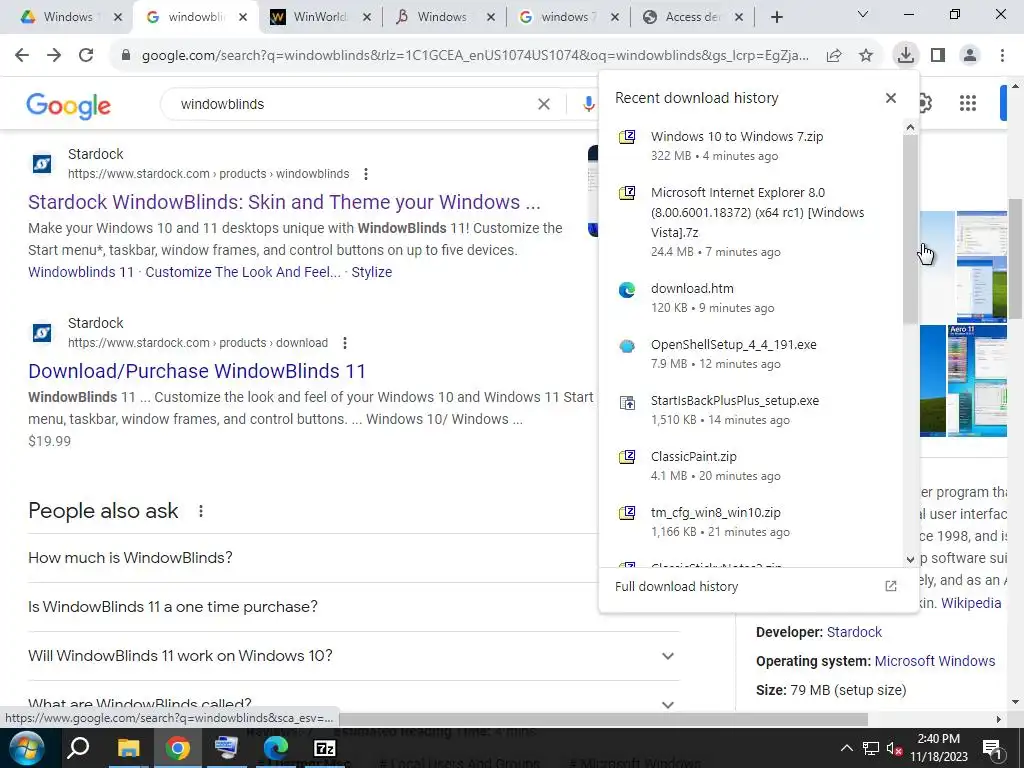
Task: Click the download list scrollbar thumb
Action: tap(910, 229)
